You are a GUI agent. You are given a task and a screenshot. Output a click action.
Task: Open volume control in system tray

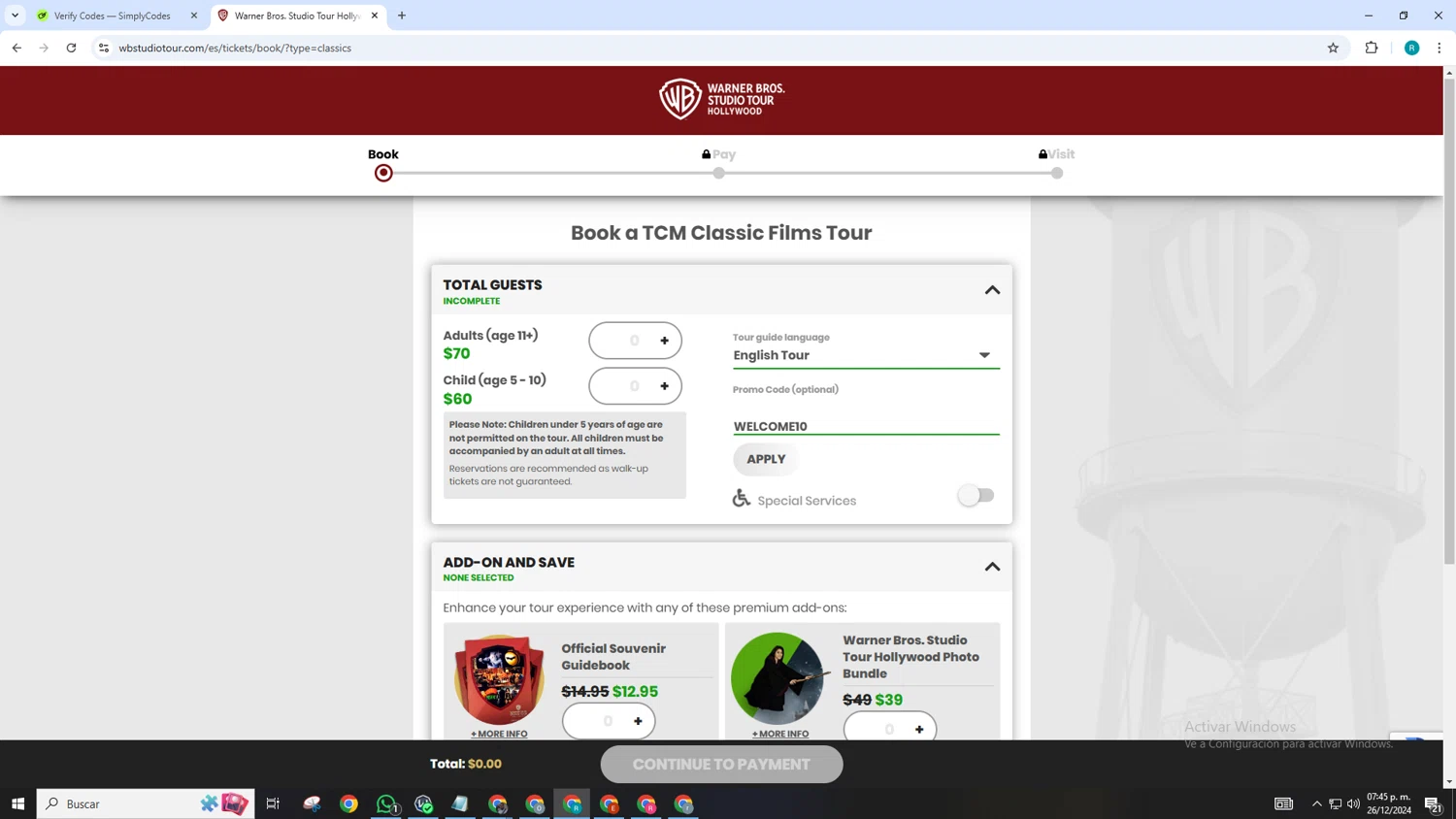(1353, 803)
